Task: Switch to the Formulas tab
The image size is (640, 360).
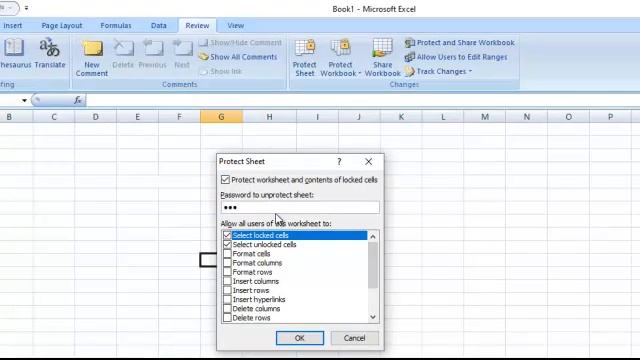Action: [116, 26]
